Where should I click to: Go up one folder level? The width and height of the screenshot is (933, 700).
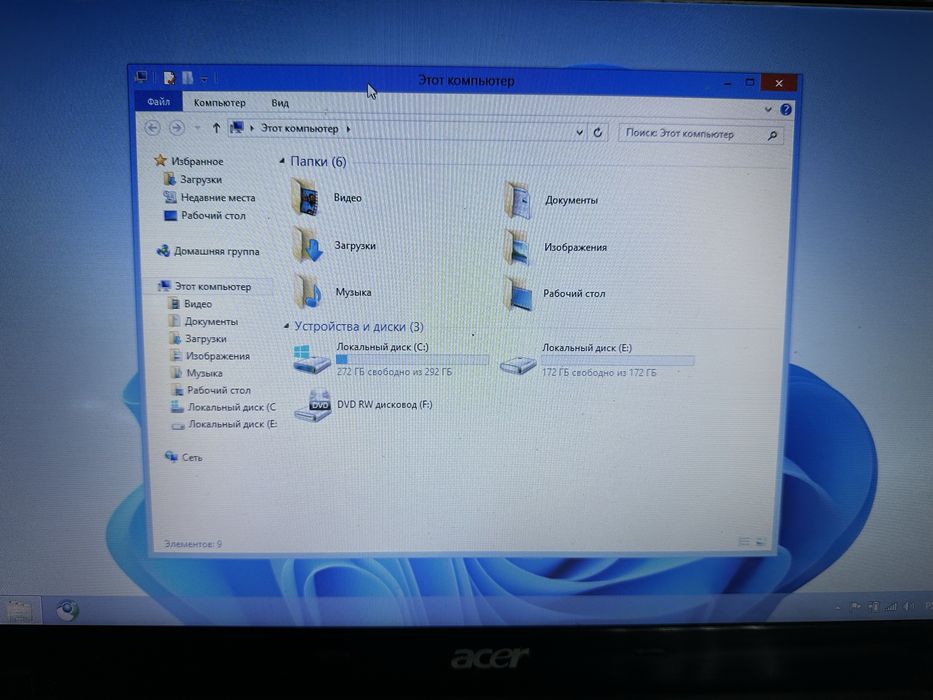point(216,128)
